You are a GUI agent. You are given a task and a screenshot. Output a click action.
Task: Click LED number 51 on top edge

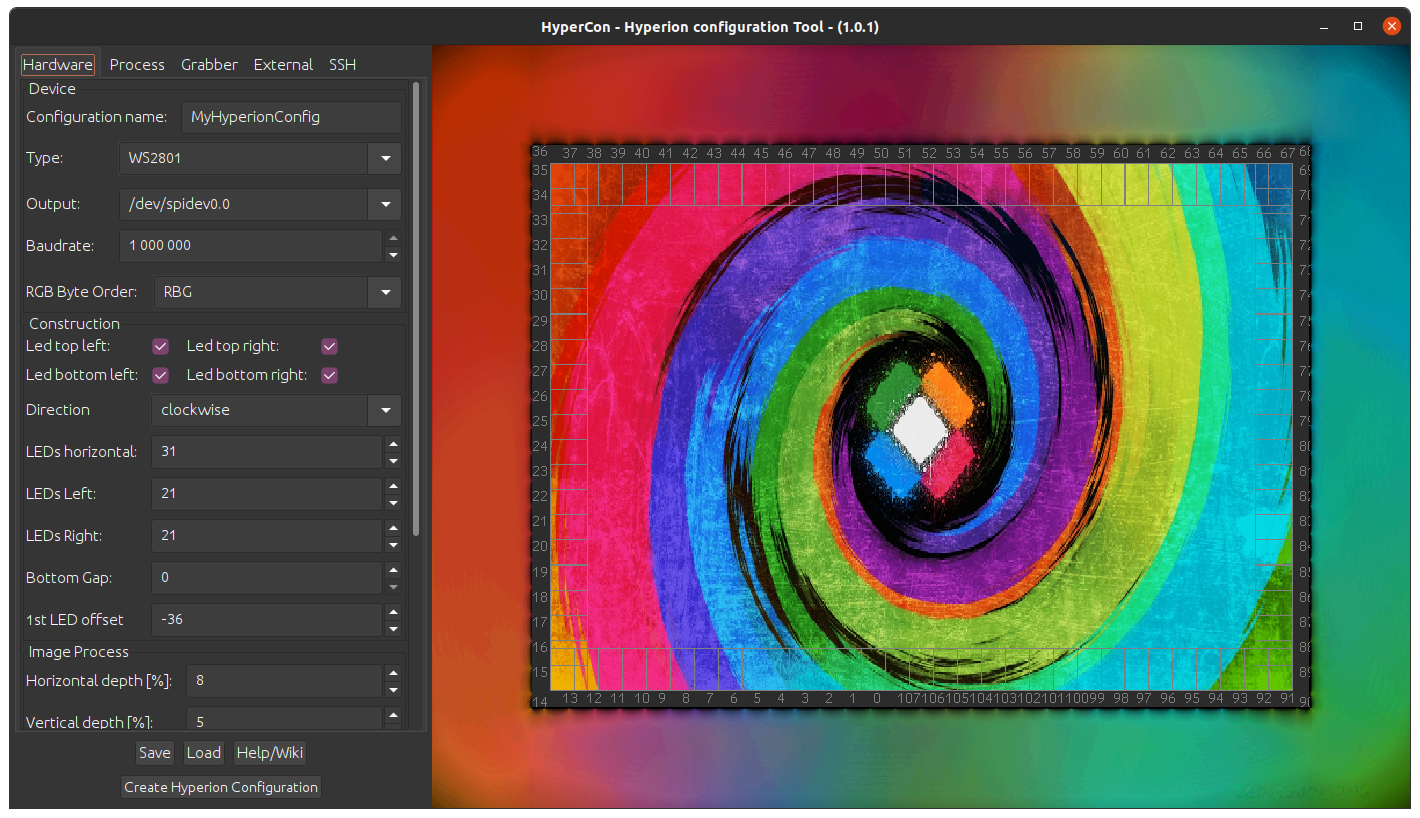905,153
